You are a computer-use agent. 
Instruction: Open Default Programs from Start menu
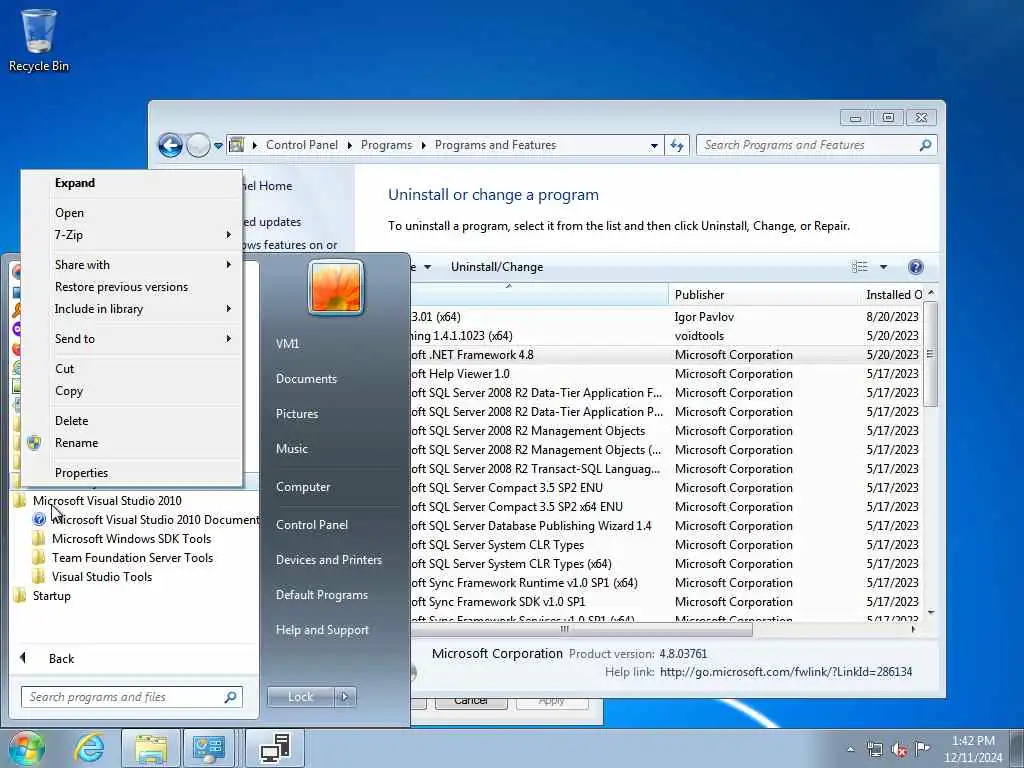pyautogui.click(x=321, y=595)
